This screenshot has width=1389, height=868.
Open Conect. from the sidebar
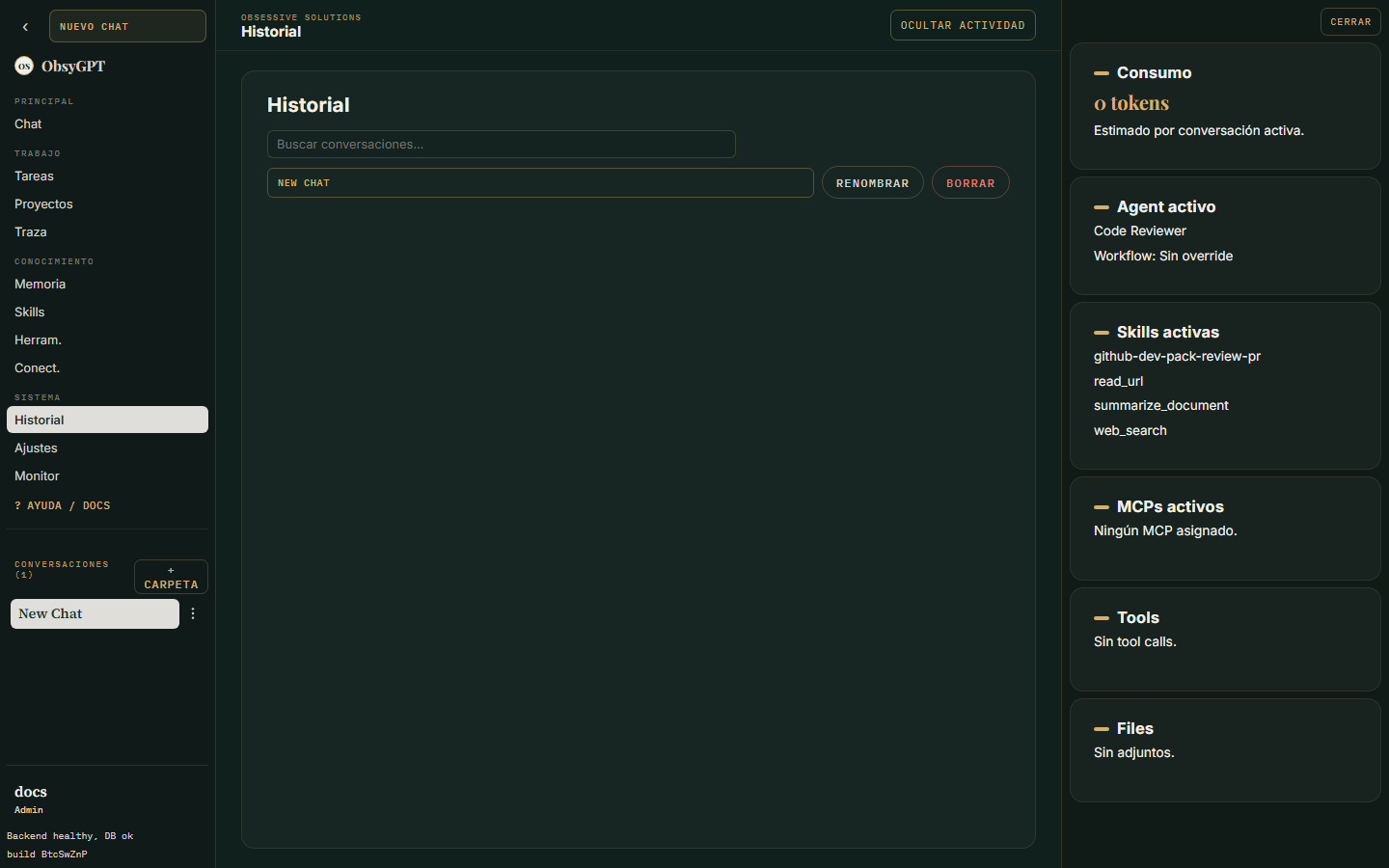coord(107,368)
